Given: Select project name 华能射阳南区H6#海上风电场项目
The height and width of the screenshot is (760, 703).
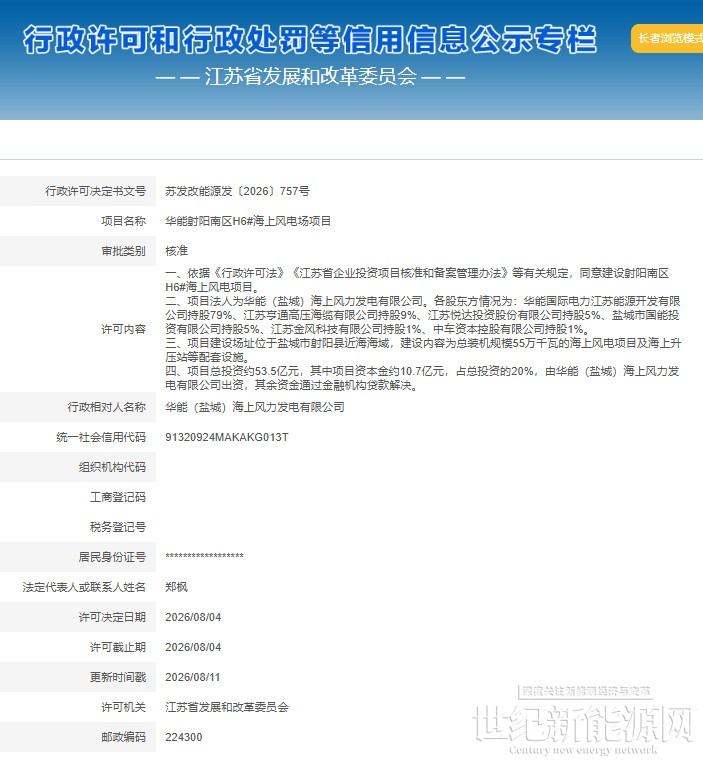Looking at the screenshot, I should (x=248, y=221).
